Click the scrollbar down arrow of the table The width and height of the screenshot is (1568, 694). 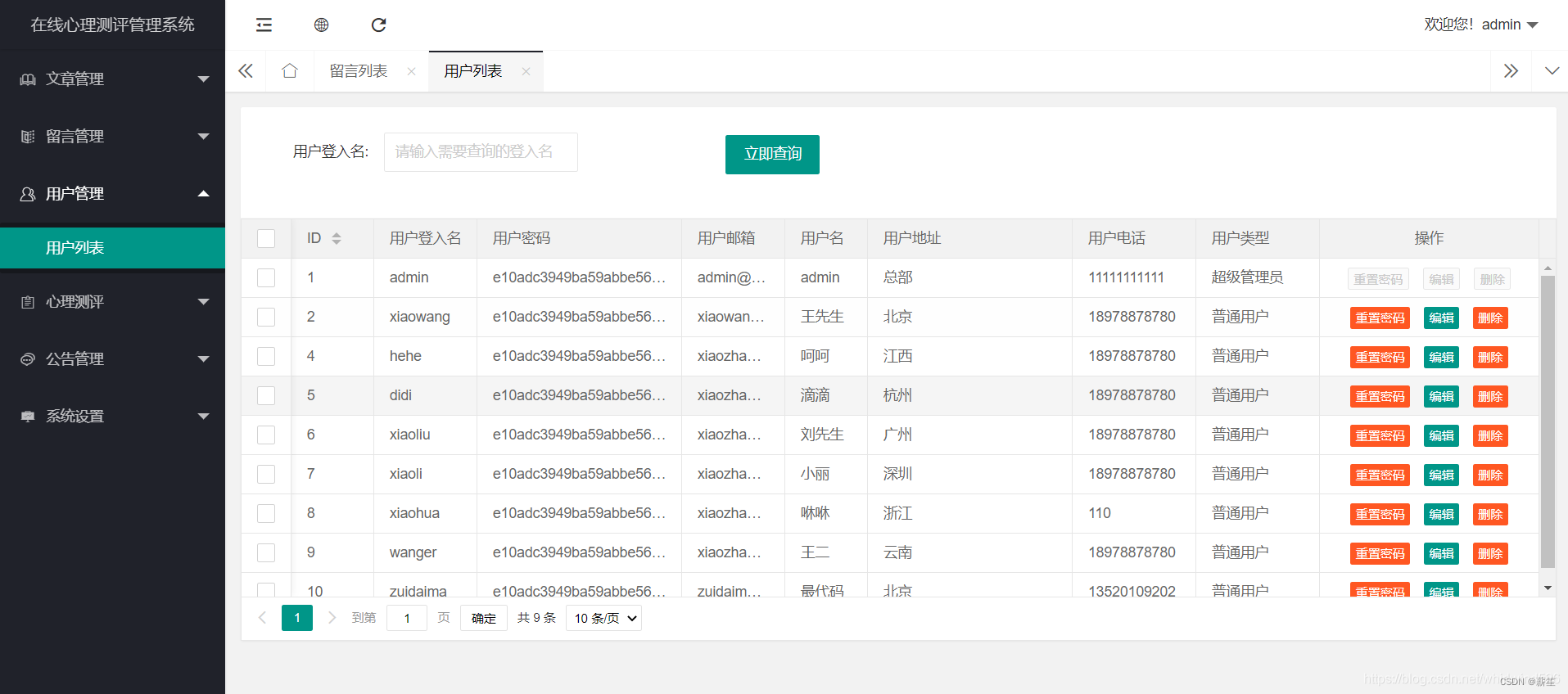coord(1548,588)
